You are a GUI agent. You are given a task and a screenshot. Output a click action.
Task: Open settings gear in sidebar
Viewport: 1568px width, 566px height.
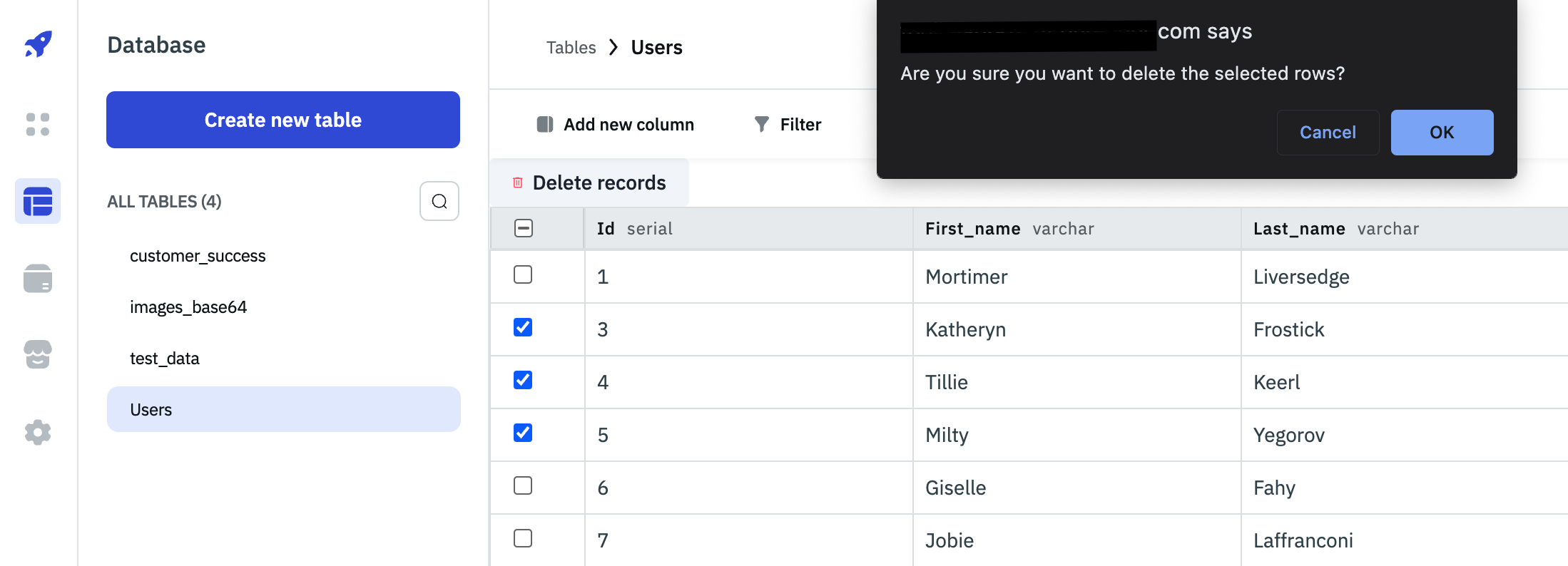(x=38, y=432)
